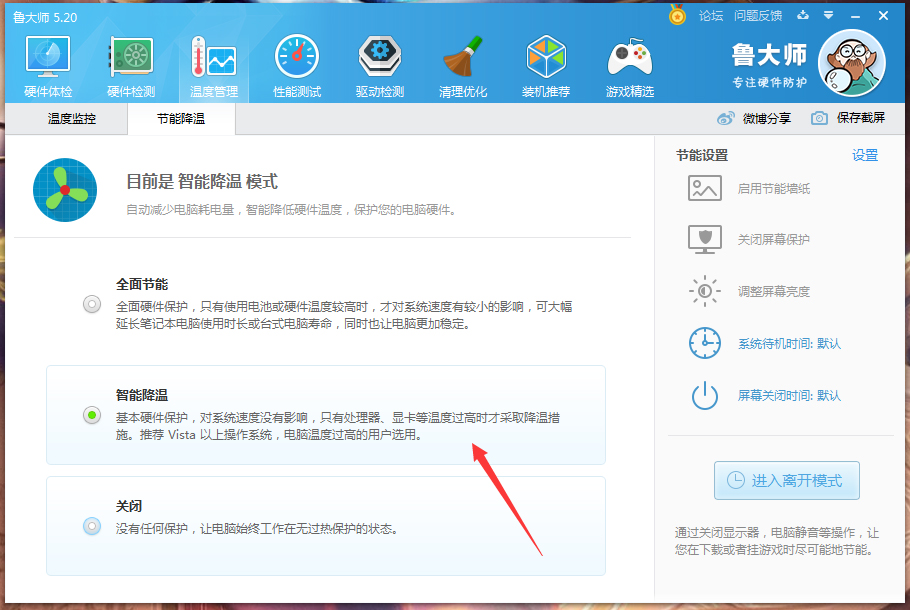
Task: Open the 设置 settings link
Action: pos(865,156)
